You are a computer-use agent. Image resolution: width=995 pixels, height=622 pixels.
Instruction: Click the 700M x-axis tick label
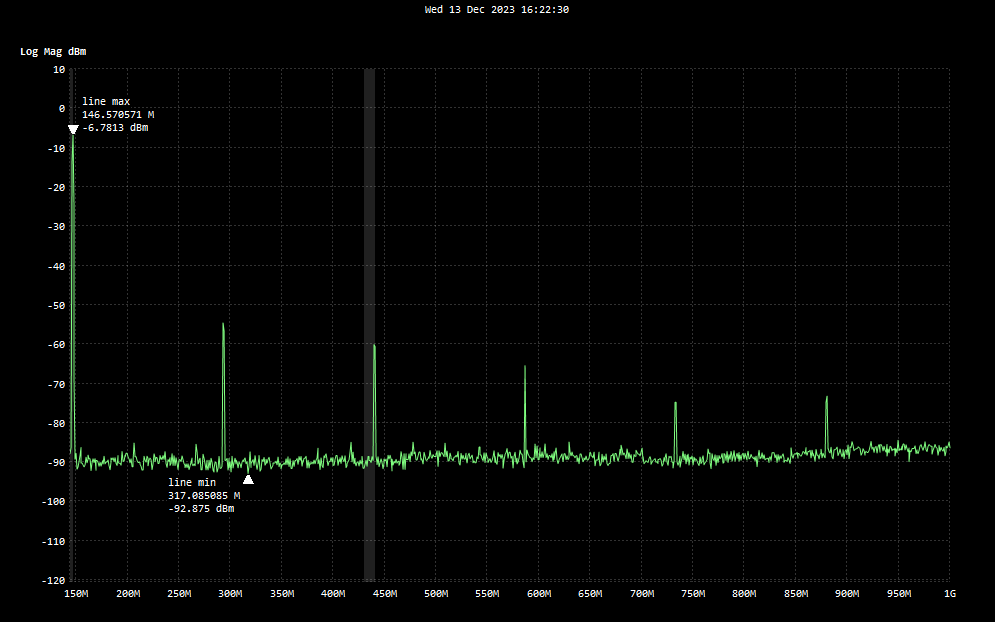(x=642, y=593)
